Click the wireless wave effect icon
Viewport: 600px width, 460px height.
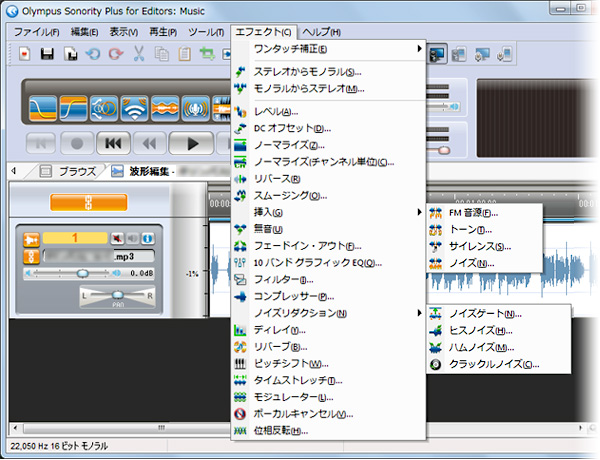click(135, 109)
